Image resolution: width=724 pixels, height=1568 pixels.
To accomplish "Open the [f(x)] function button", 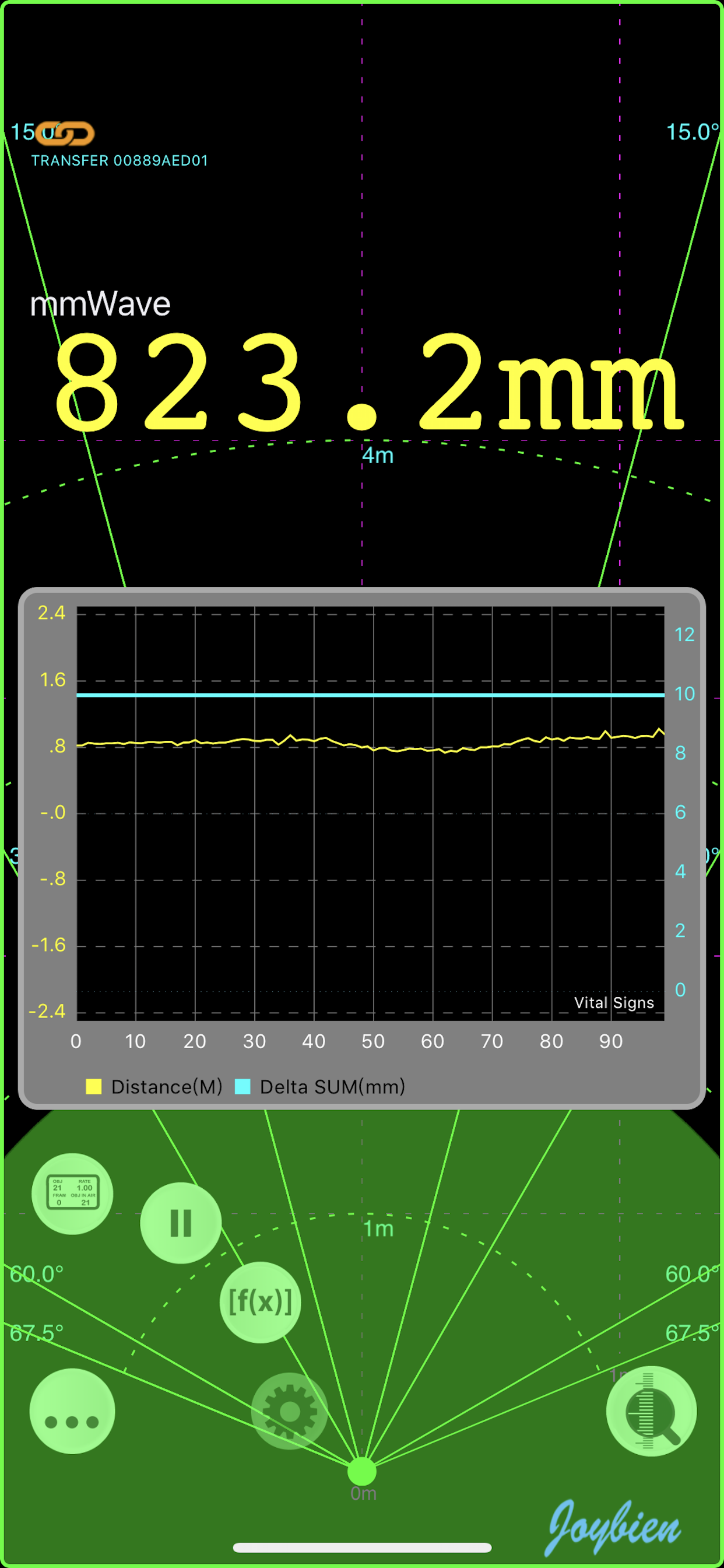I will (261, 1302).
